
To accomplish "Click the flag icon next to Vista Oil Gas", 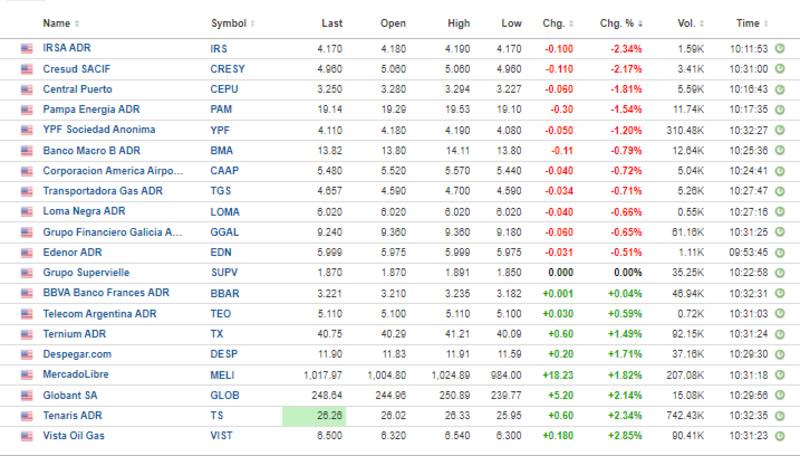I will (x=26, y=436).
